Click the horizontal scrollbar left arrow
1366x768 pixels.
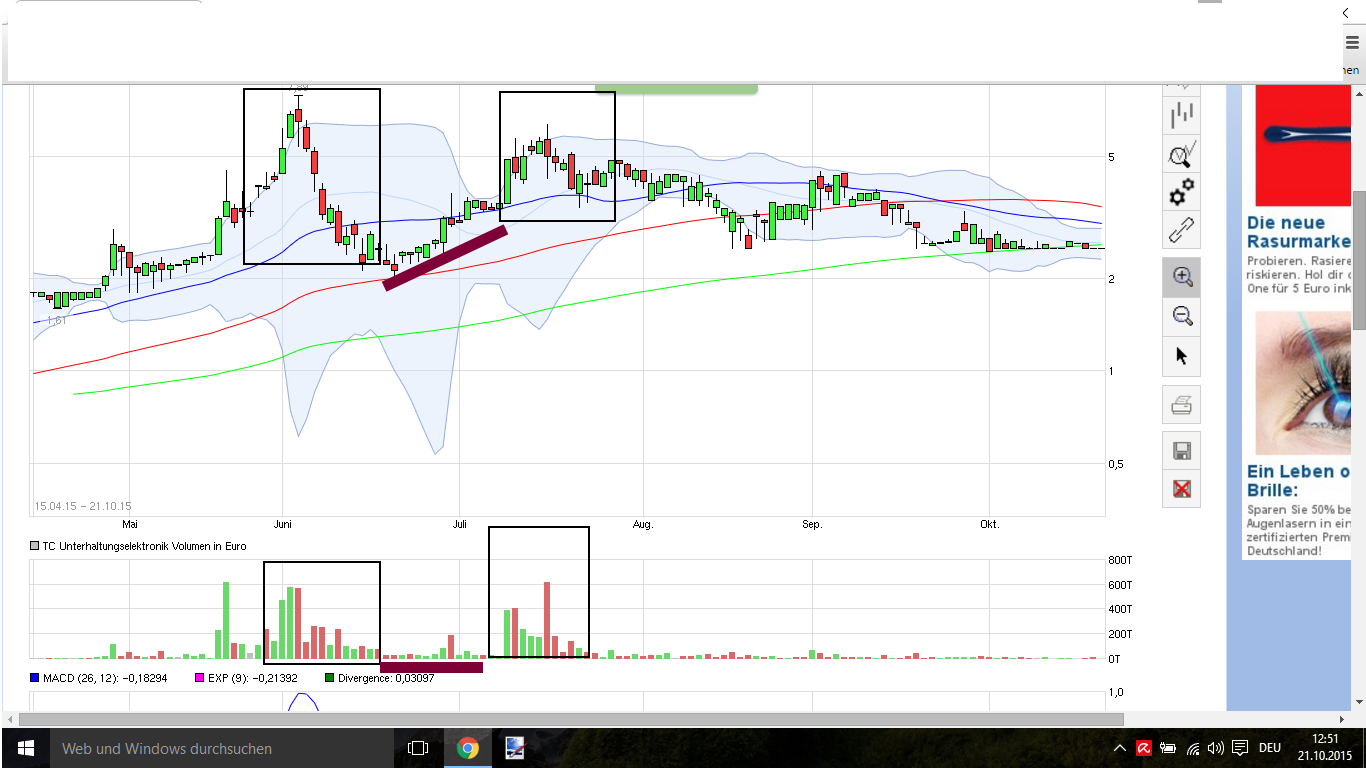[10, 719]
